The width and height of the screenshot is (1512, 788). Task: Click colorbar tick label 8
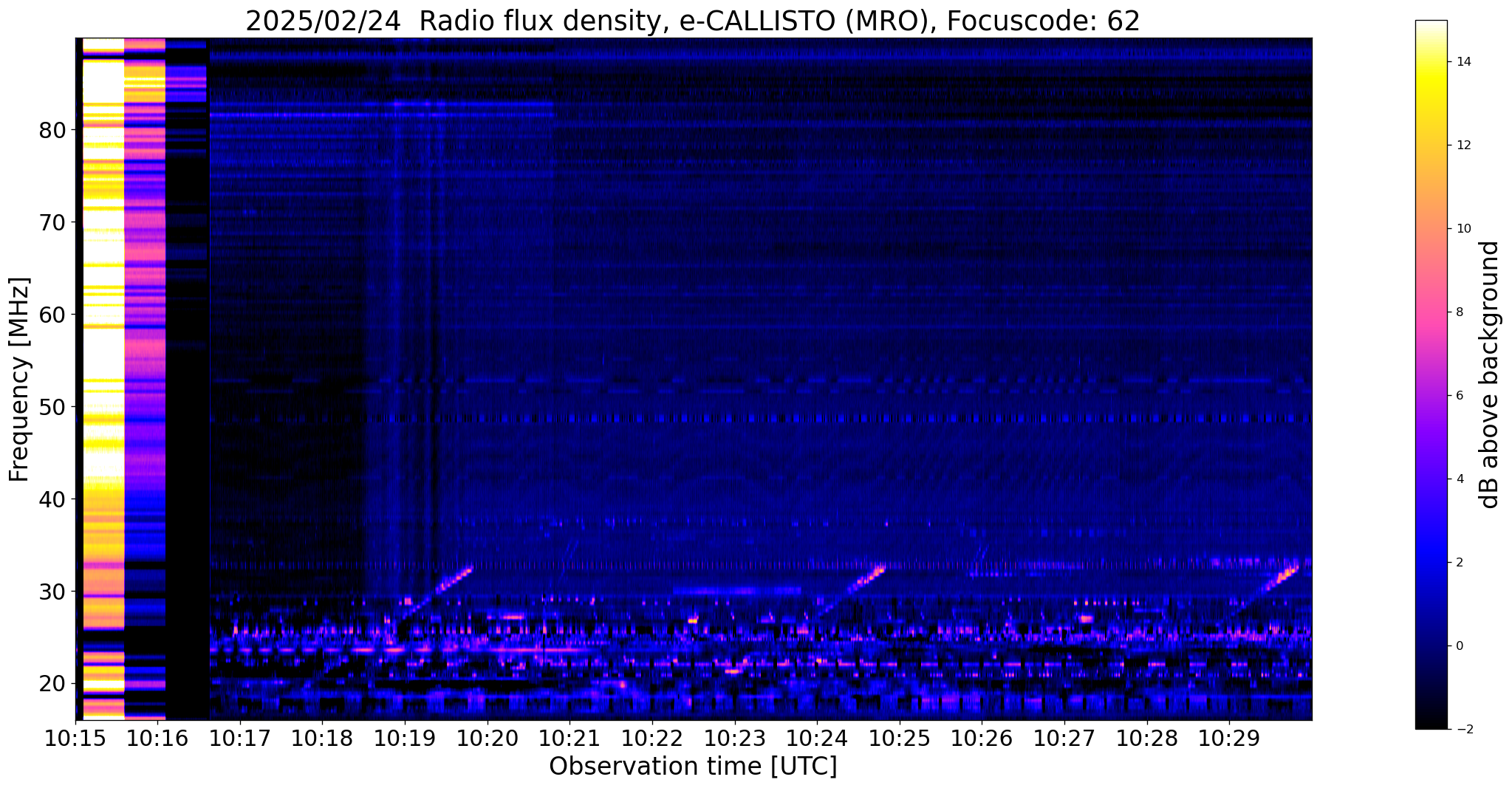(x=1459, y=312)
